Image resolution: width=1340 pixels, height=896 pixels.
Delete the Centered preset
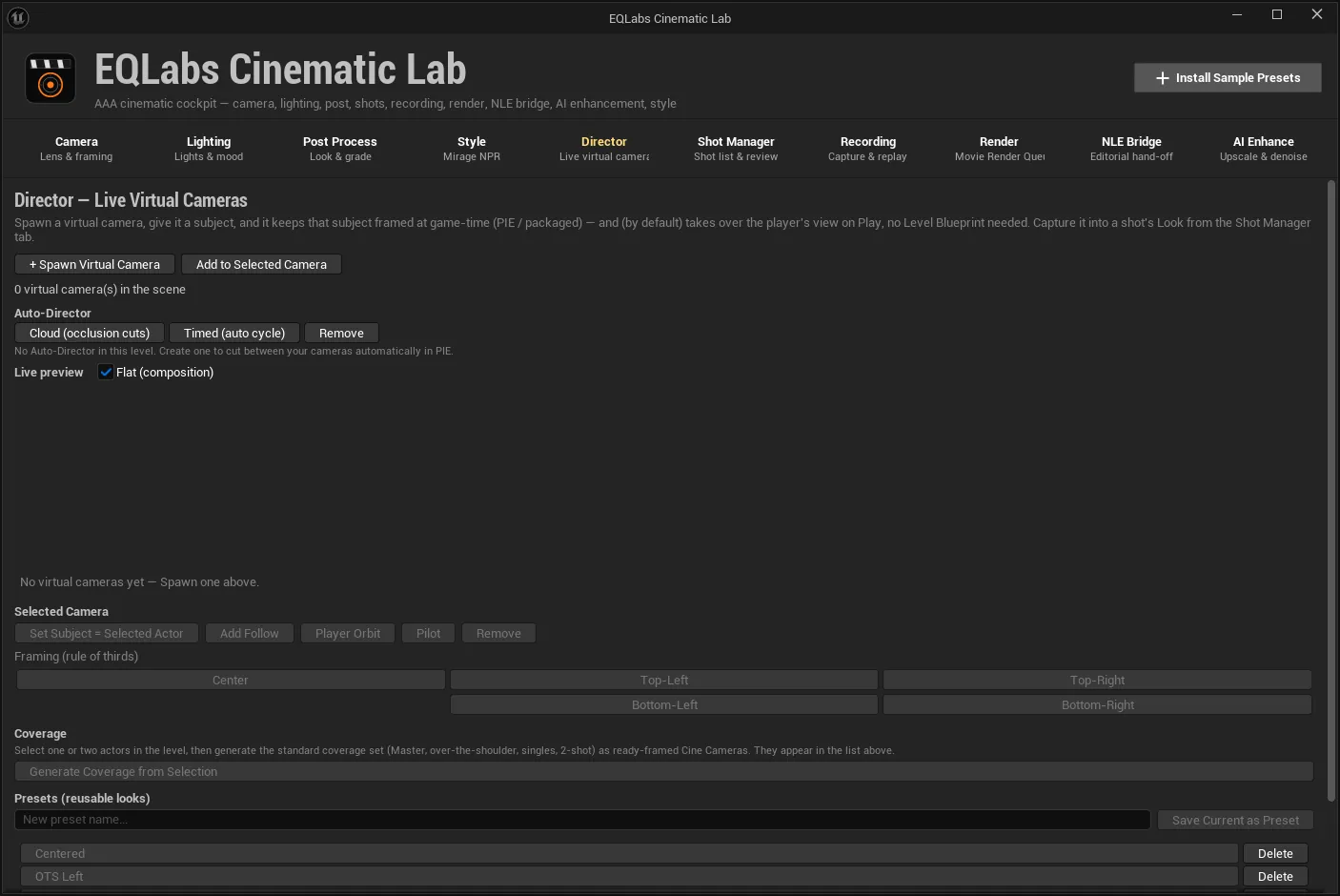[x=1275, y=853]
